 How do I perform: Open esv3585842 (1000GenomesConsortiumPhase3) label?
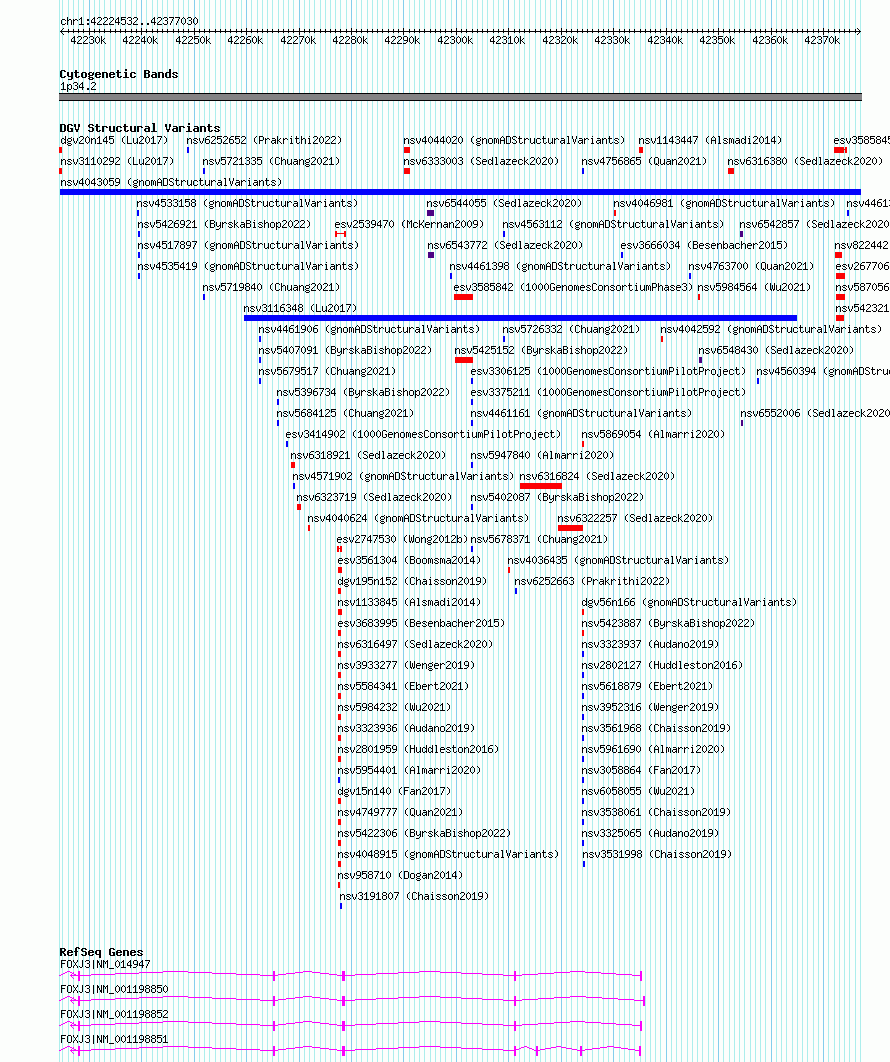click(x=574, y=287)
